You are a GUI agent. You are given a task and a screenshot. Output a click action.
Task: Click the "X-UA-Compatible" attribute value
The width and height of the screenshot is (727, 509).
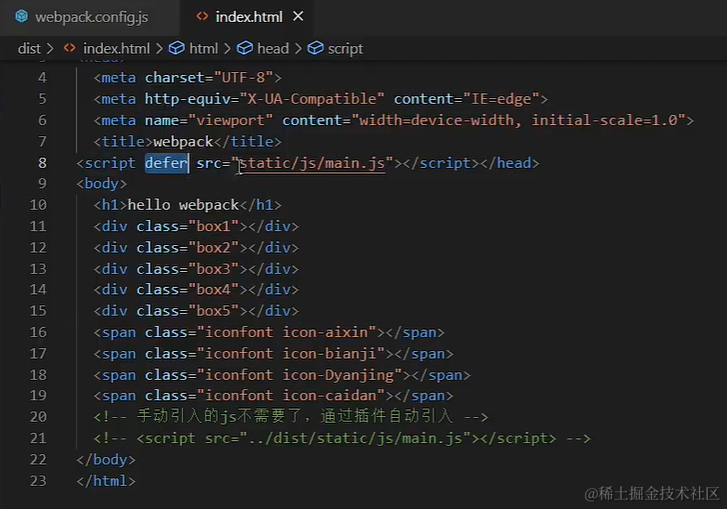(312, 99)
